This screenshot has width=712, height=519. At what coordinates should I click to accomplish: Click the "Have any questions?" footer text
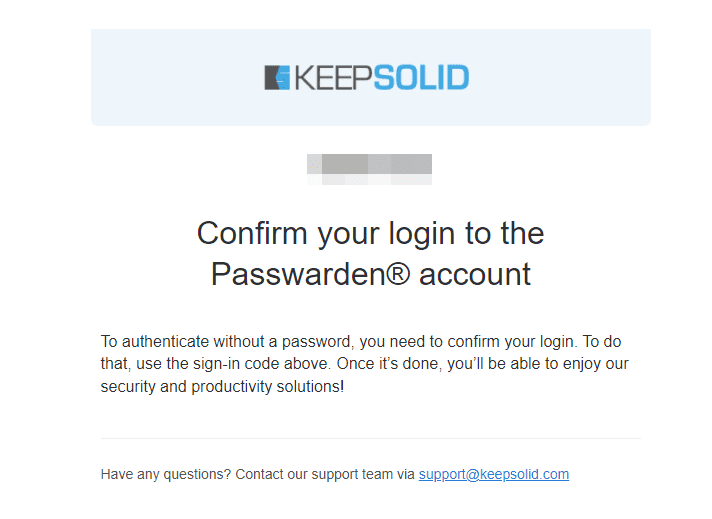(166, 474)
